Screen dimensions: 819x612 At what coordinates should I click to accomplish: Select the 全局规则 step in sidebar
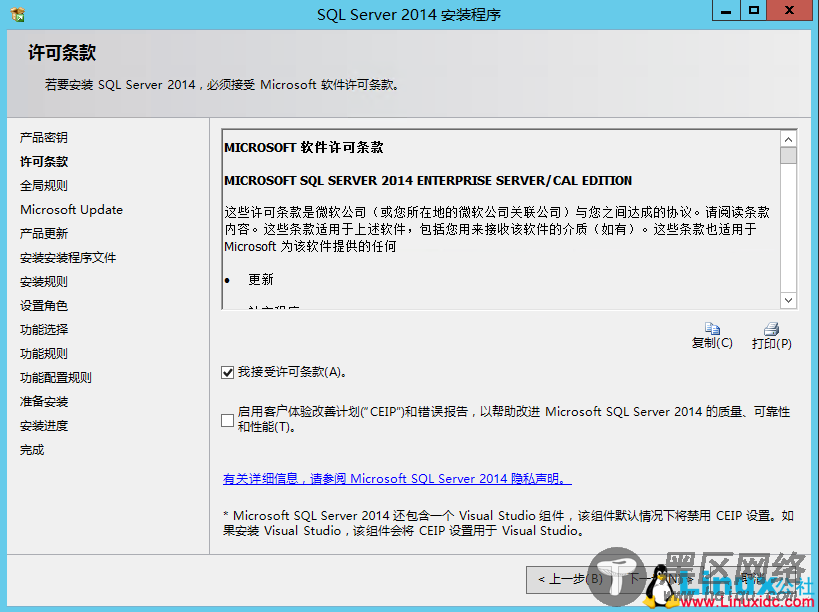(44, 185)
